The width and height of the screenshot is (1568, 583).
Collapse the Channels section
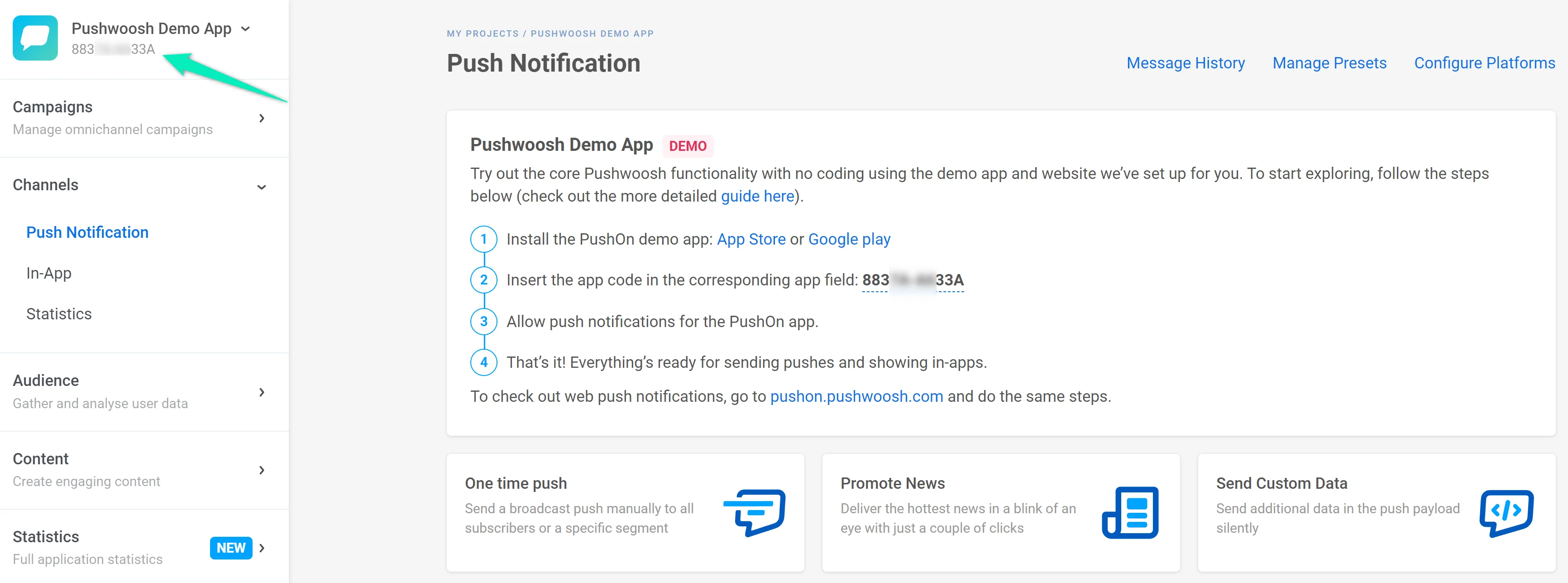coord(261,187)
